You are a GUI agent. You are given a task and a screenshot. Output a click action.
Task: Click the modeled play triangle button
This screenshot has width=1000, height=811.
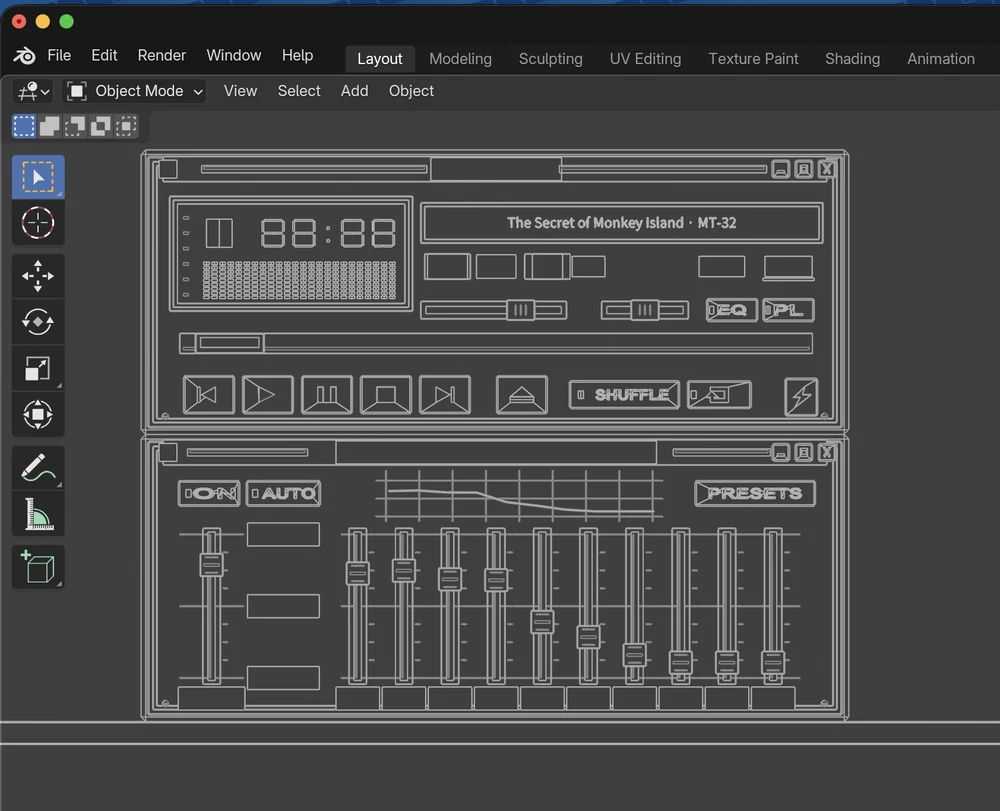267,395
